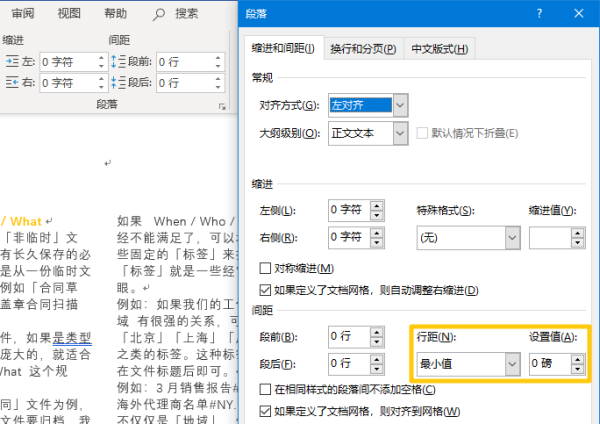Click the dialog help question mark
This screenshot has width=600, height=424.
pos(539,13)
